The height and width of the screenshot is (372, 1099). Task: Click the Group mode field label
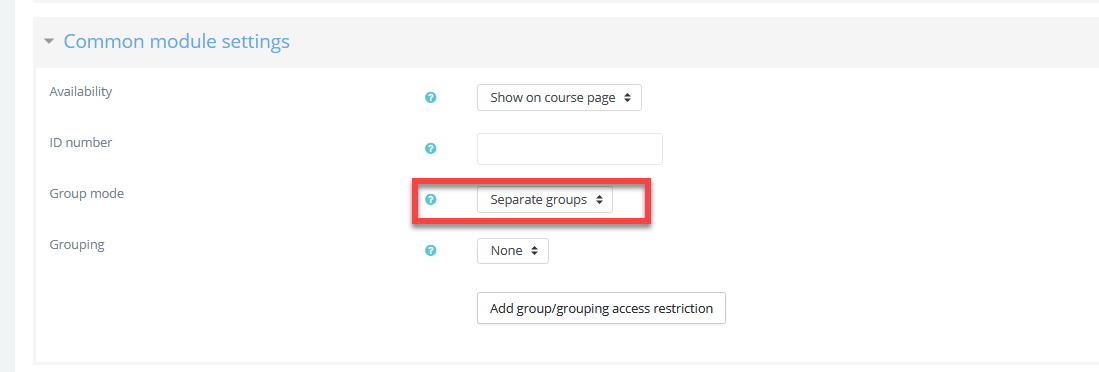86,194
